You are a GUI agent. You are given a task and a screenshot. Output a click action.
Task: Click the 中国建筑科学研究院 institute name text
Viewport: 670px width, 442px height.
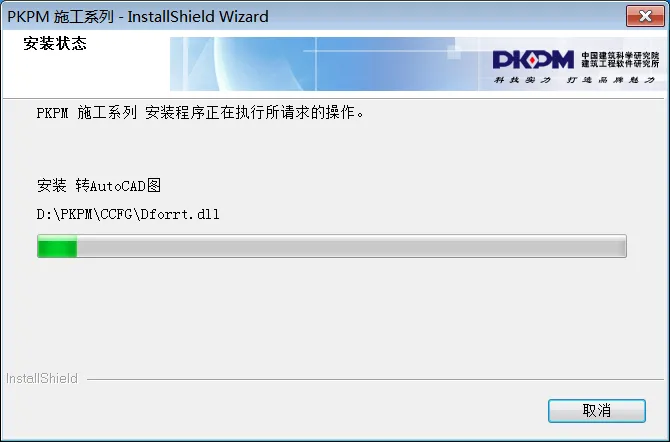(620, 56)
